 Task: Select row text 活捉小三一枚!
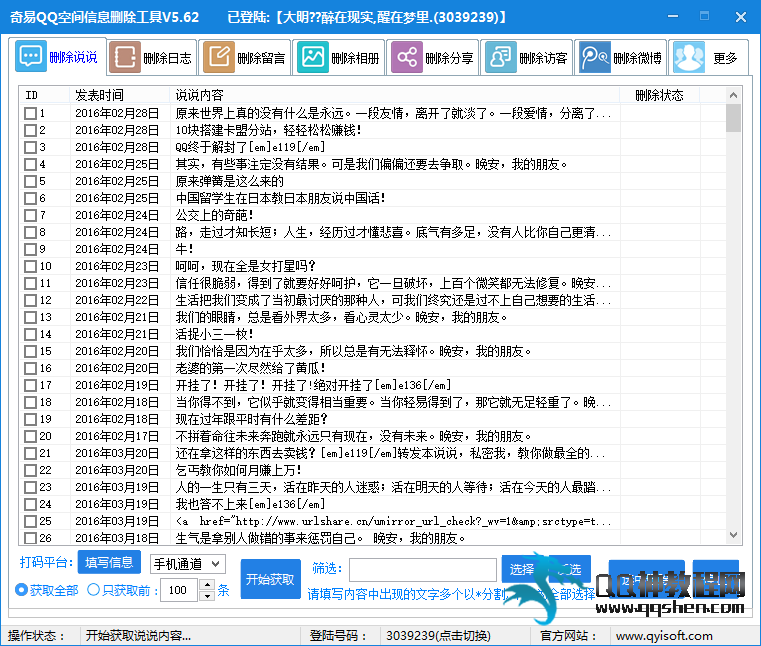coord(215,334)
